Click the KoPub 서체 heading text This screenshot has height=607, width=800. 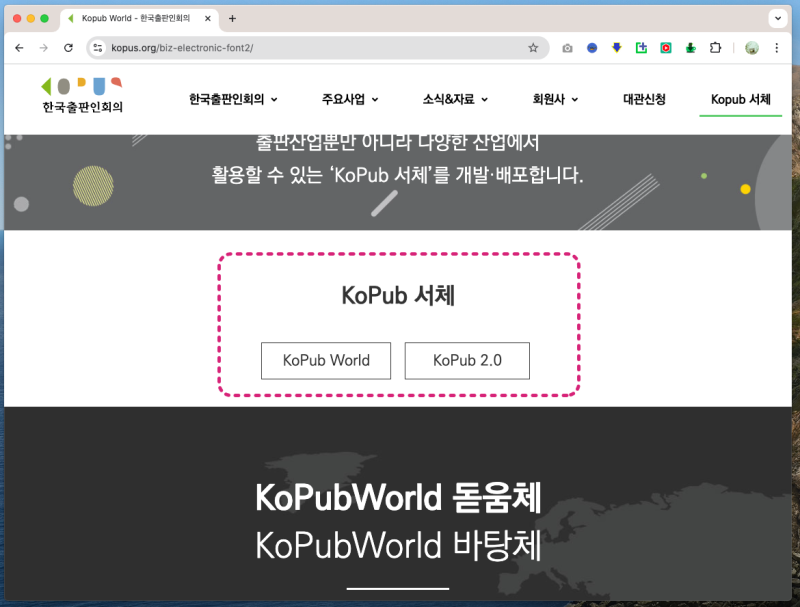click(x=398, y=295)
